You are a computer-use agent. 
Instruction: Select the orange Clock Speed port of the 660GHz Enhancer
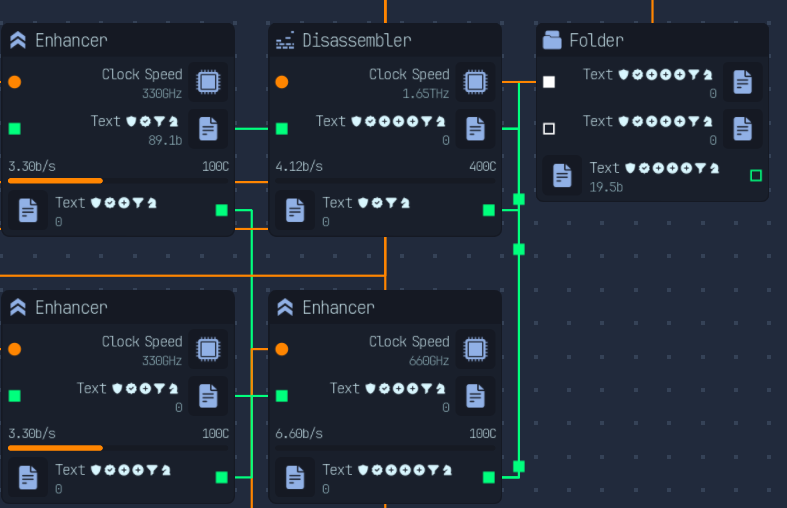282,349
